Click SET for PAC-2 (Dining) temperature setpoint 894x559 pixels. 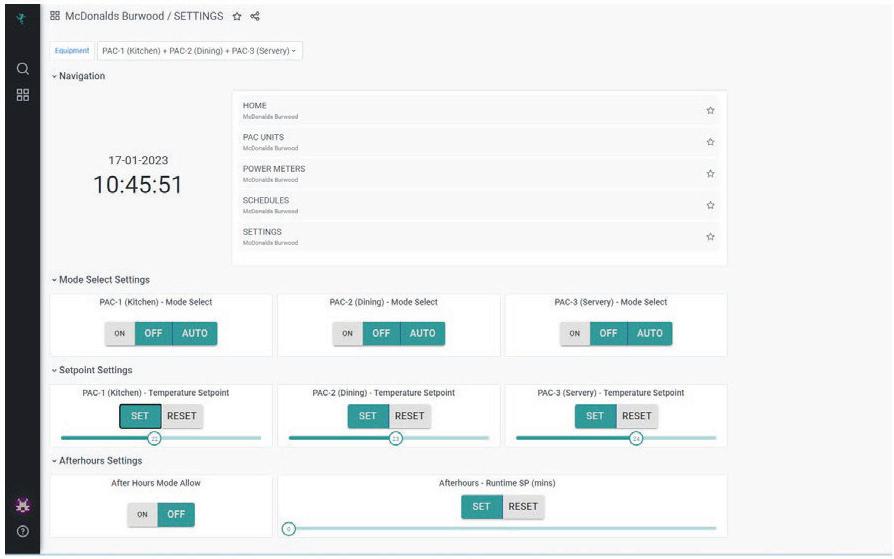click(x=368, y=416)
